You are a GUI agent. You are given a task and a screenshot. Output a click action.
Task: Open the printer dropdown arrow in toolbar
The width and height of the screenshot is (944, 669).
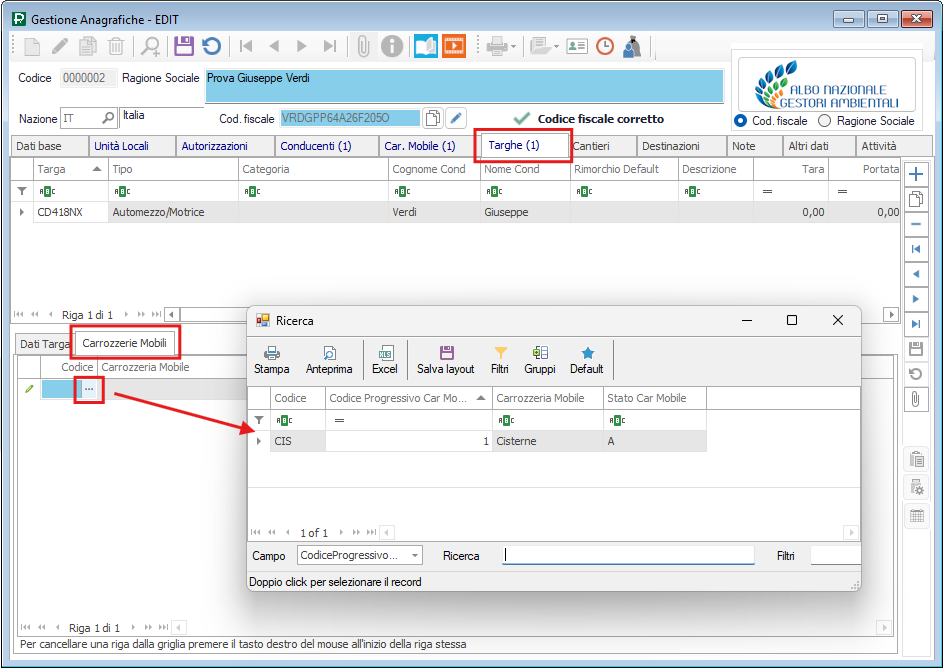click(x=514, y=46)
